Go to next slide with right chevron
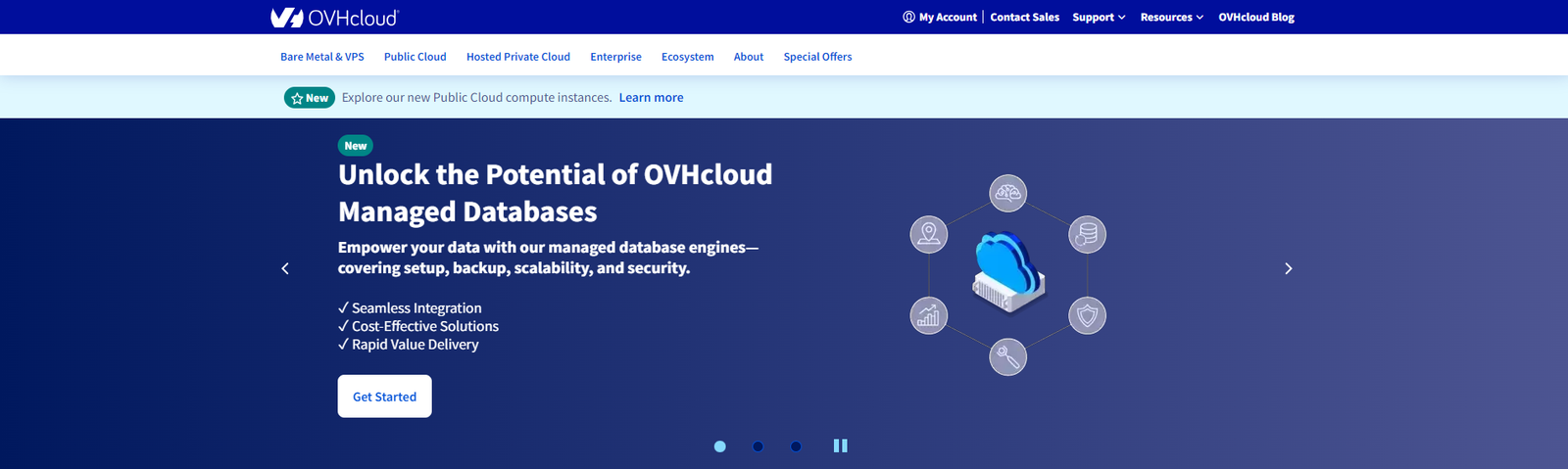 1288,268
